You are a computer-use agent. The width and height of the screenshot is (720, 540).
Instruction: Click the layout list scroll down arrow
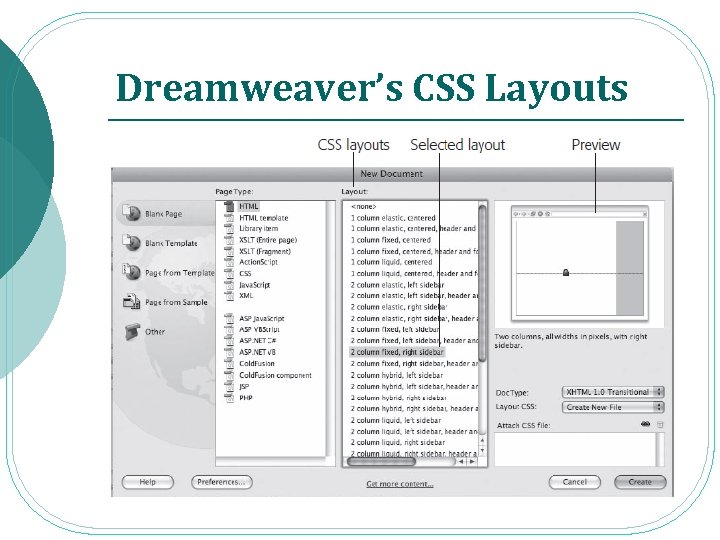pos(482,450)
